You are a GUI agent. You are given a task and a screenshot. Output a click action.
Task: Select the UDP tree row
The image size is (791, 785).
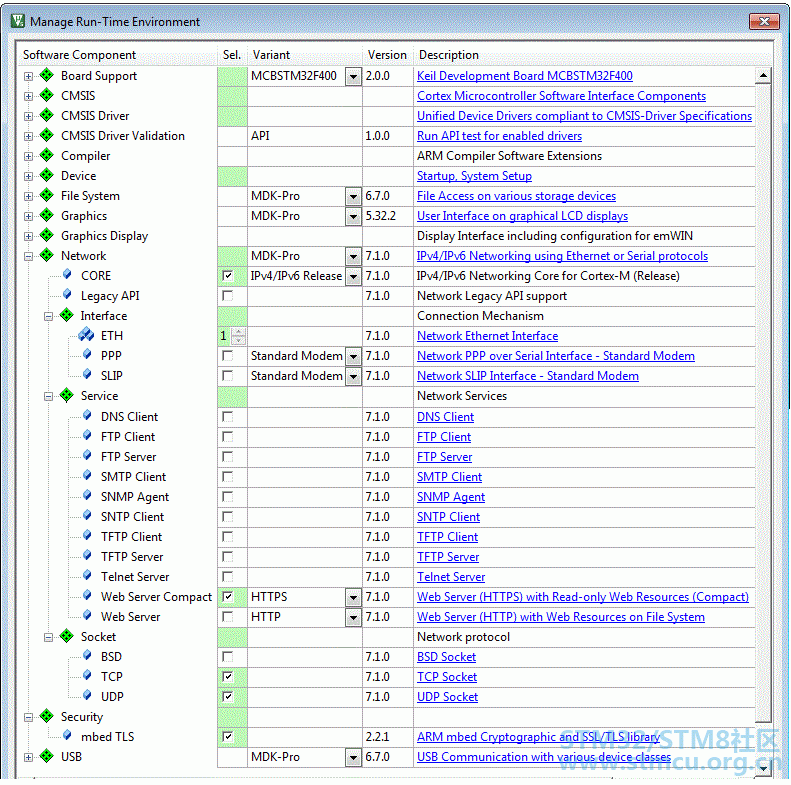(x=112, y=697)
